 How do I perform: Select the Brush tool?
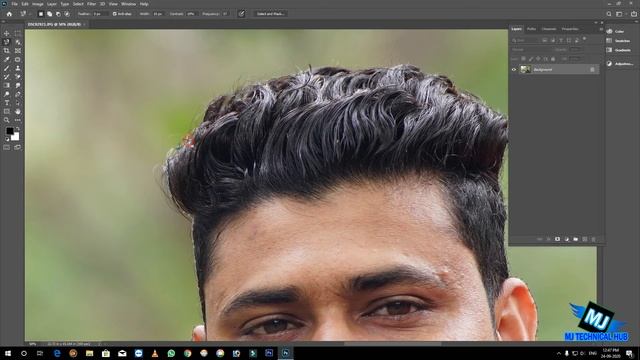[7, 68]
